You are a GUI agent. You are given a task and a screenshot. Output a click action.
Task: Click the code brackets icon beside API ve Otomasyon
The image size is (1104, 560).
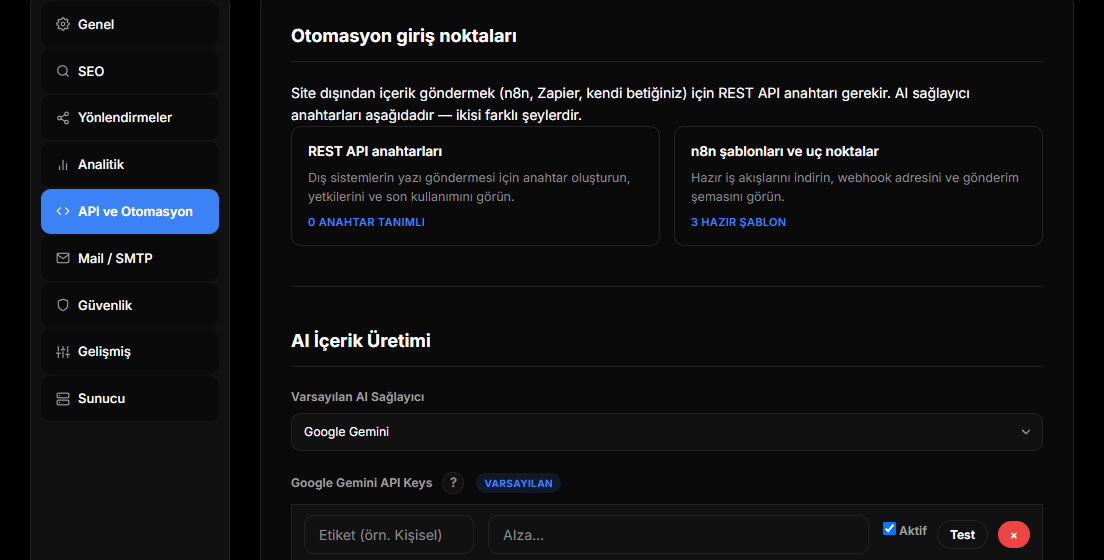click(63, 211)
